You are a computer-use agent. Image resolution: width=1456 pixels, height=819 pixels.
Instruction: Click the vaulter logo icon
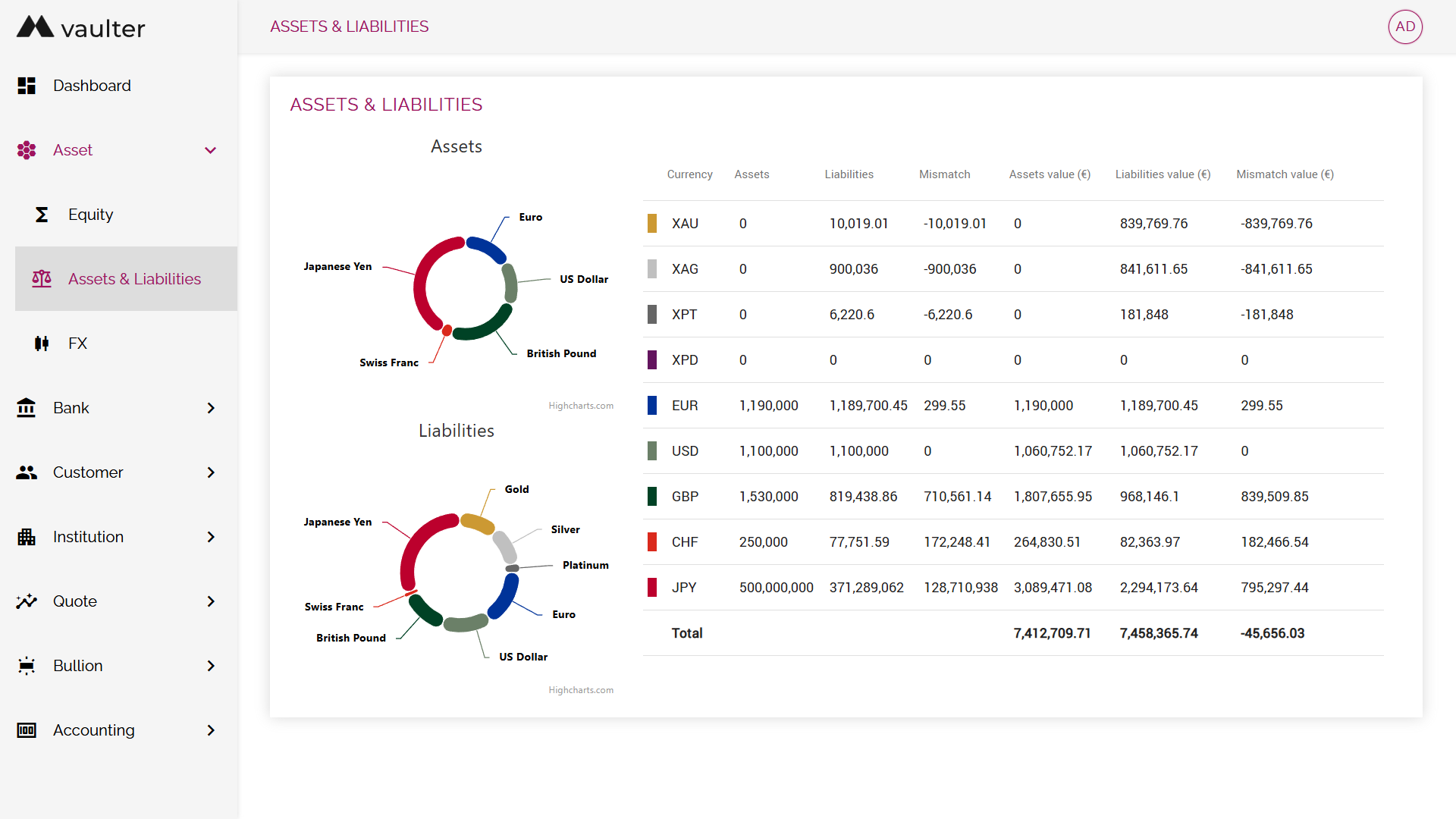click(35, 27)
